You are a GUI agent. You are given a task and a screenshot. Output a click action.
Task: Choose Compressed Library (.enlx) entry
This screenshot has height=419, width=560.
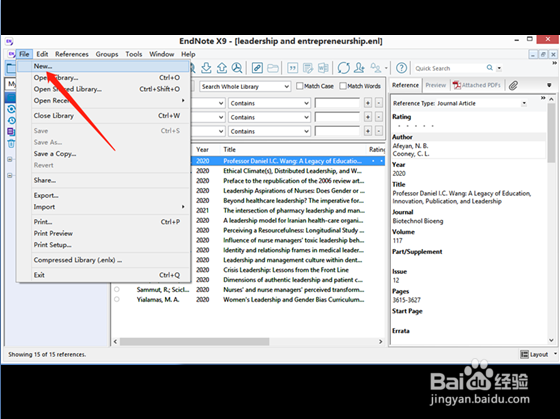tap(104, 260)
